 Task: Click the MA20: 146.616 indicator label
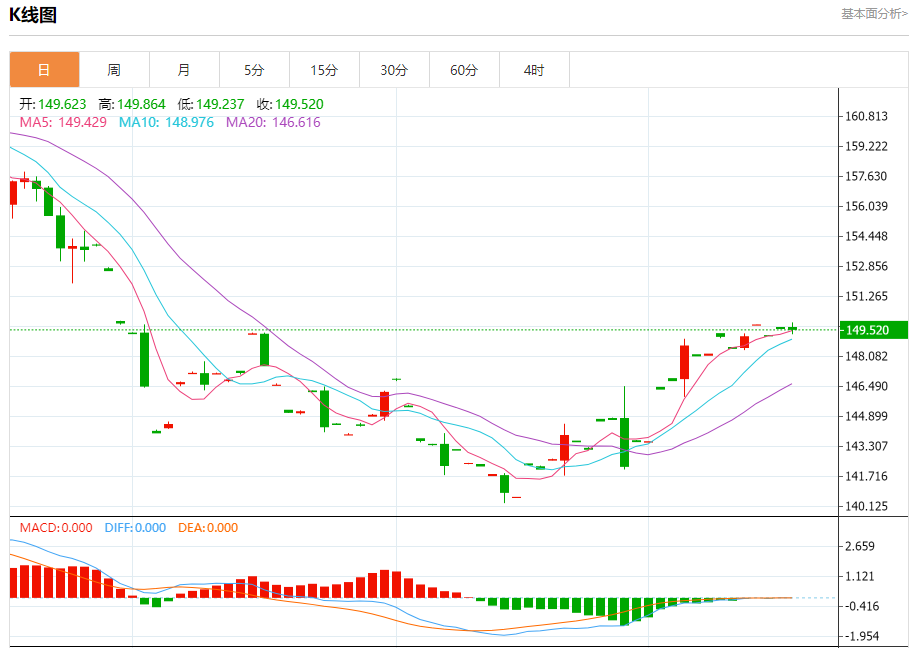(x=273, y=122)
